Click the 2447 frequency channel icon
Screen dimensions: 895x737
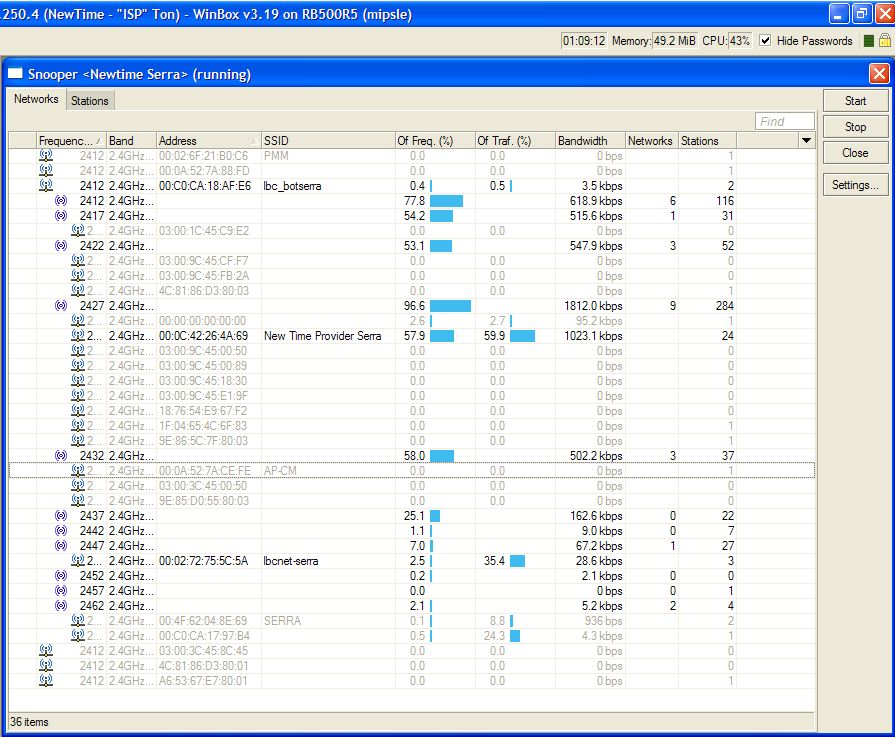[x=61, y=545]
